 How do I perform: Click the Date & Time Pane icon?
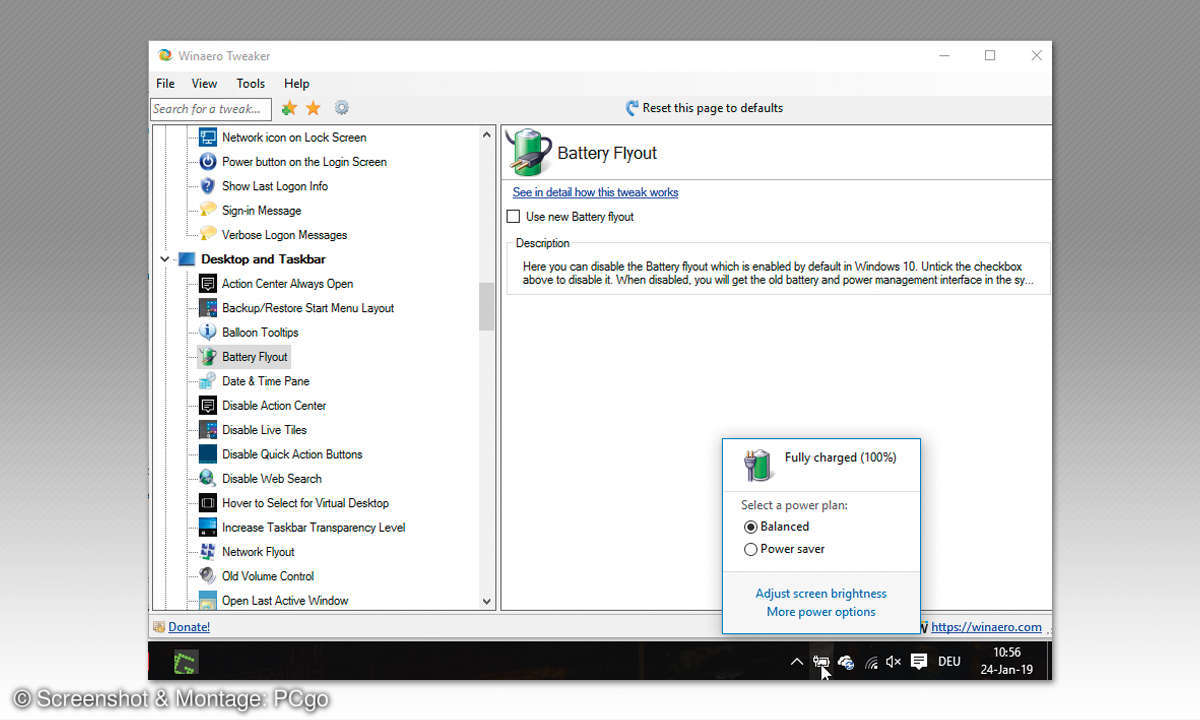(x=207, y=381)
